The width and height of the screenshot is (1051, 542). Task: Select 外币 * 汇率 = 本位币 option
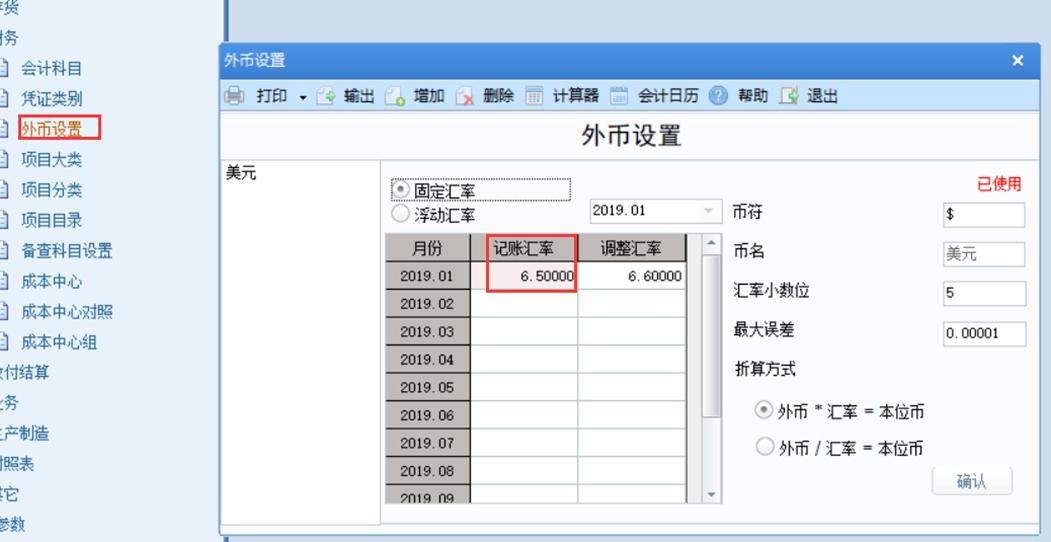tap(764, 410)
